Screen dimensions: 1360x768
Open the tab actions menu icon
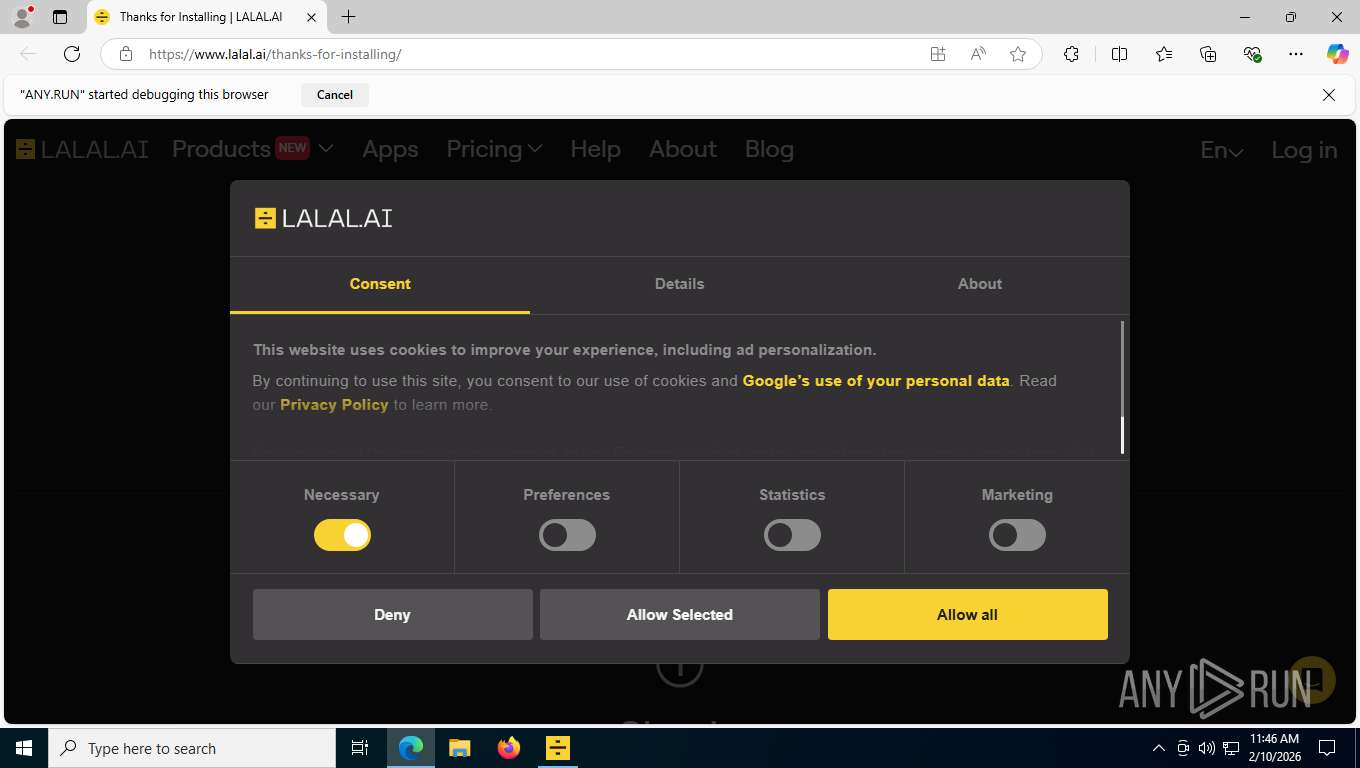point(60,17)
